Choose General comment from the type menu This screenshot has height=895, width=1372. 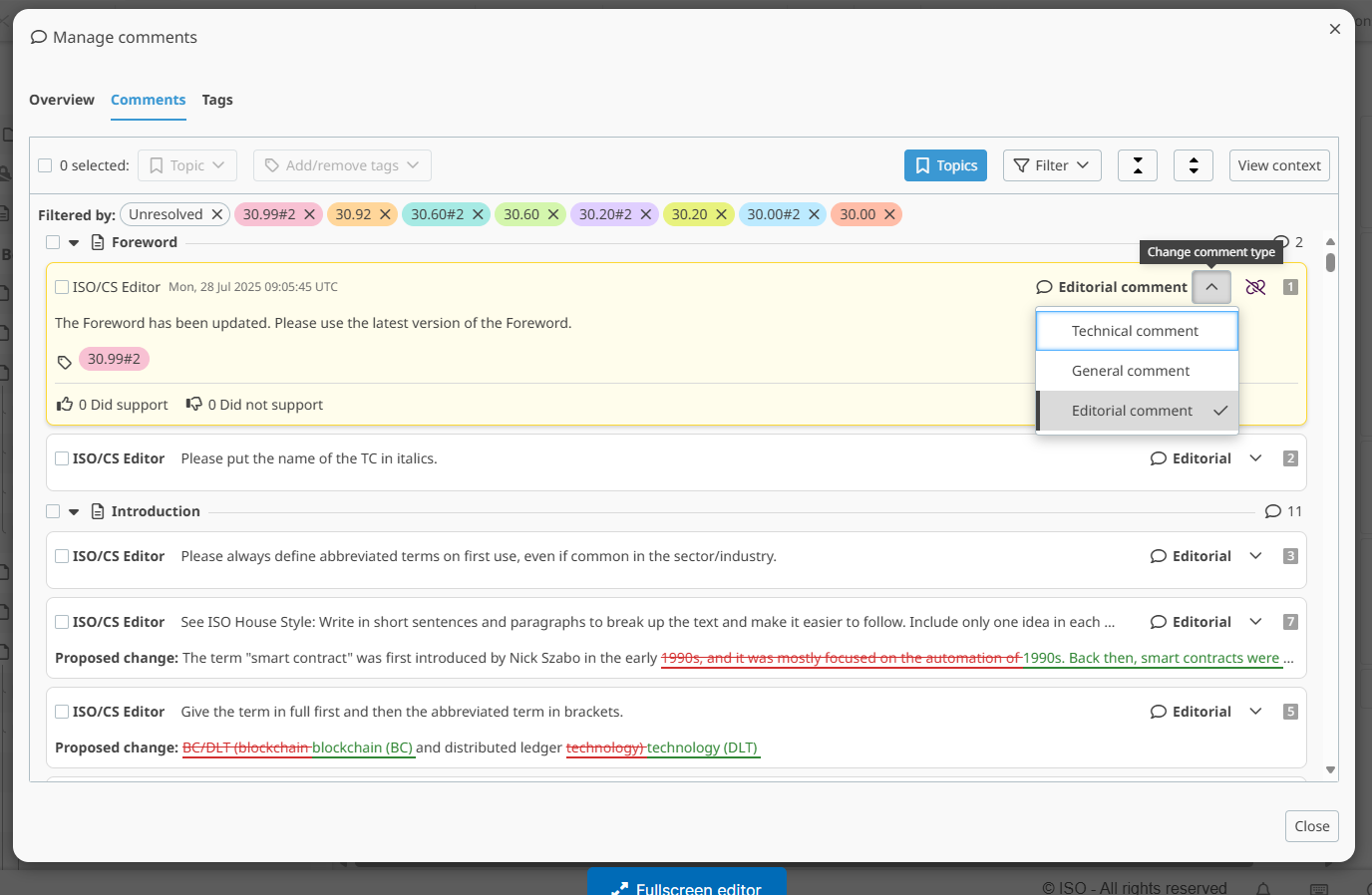point(1138,371)
